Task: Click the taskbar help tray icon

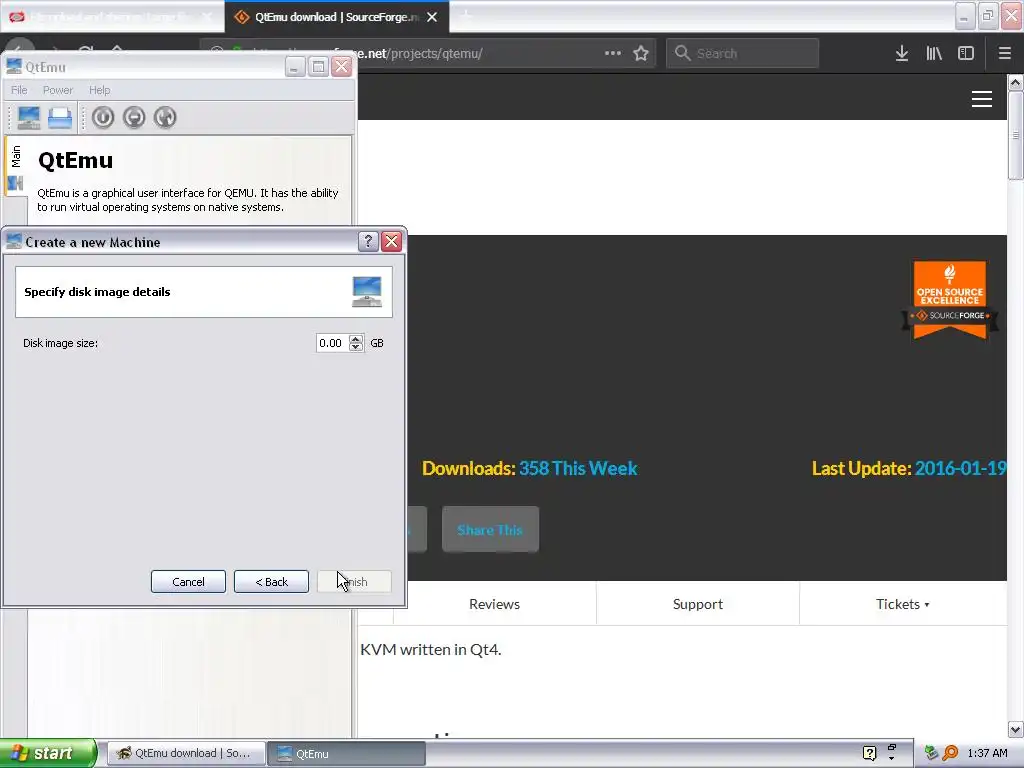Action: tap(869, 753)
